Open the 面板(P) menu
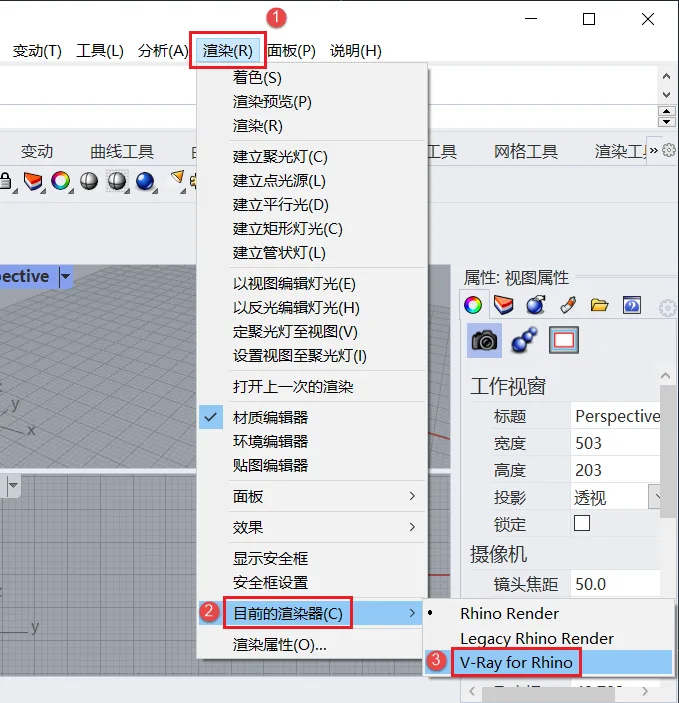Viewport: 679px width, 703px height. pyautogui.click(x=292, y=51)
